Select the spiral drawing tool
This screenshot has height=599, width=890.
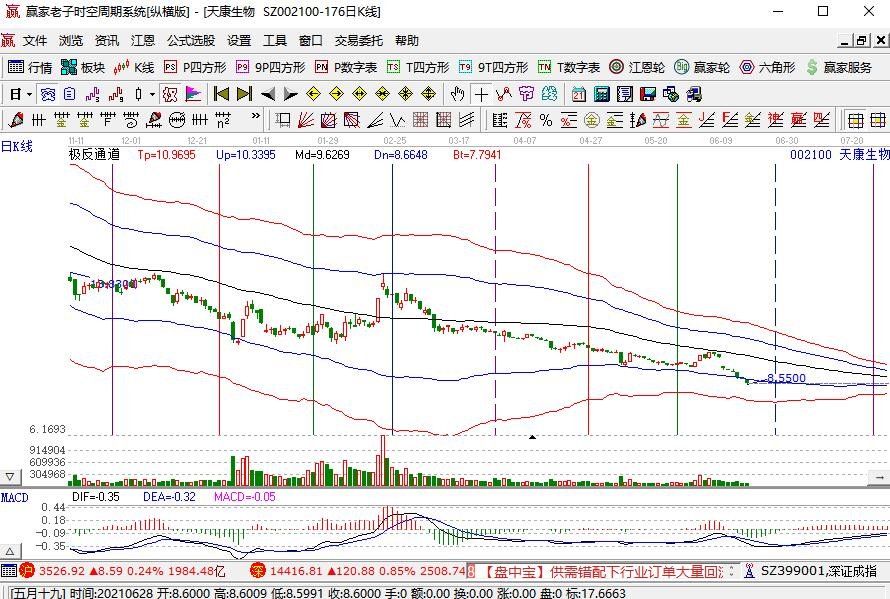tap(131, 120)
